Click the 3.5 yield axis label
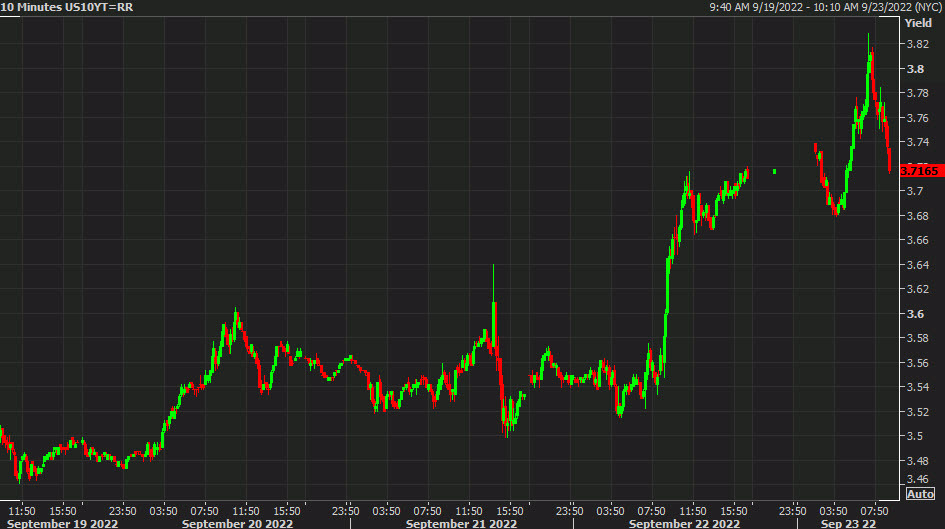This screenshot has height=529, width=945. 915,436
